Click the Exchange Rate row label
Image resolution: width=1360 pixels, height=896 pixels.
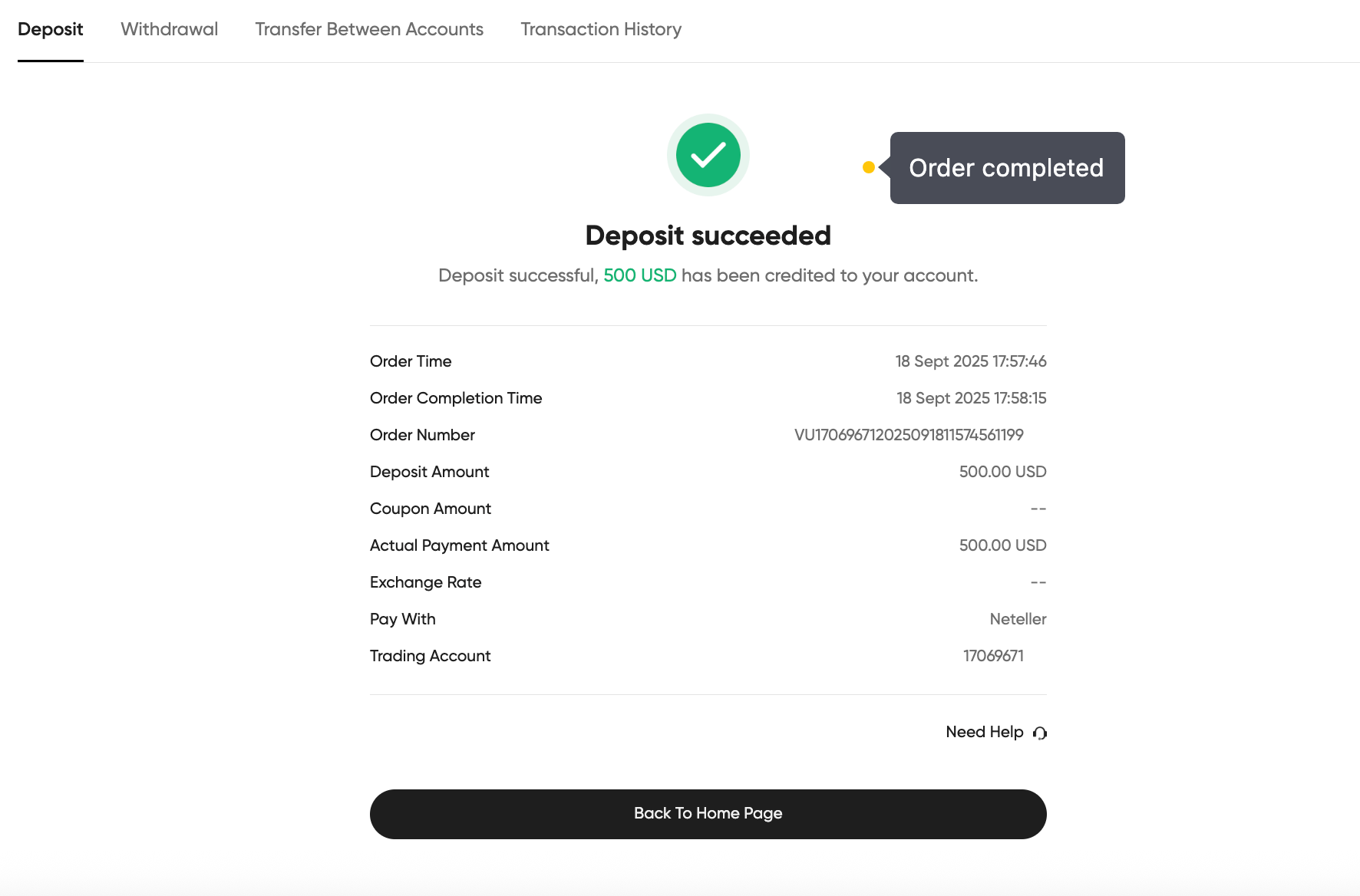[x=426, y=582]
